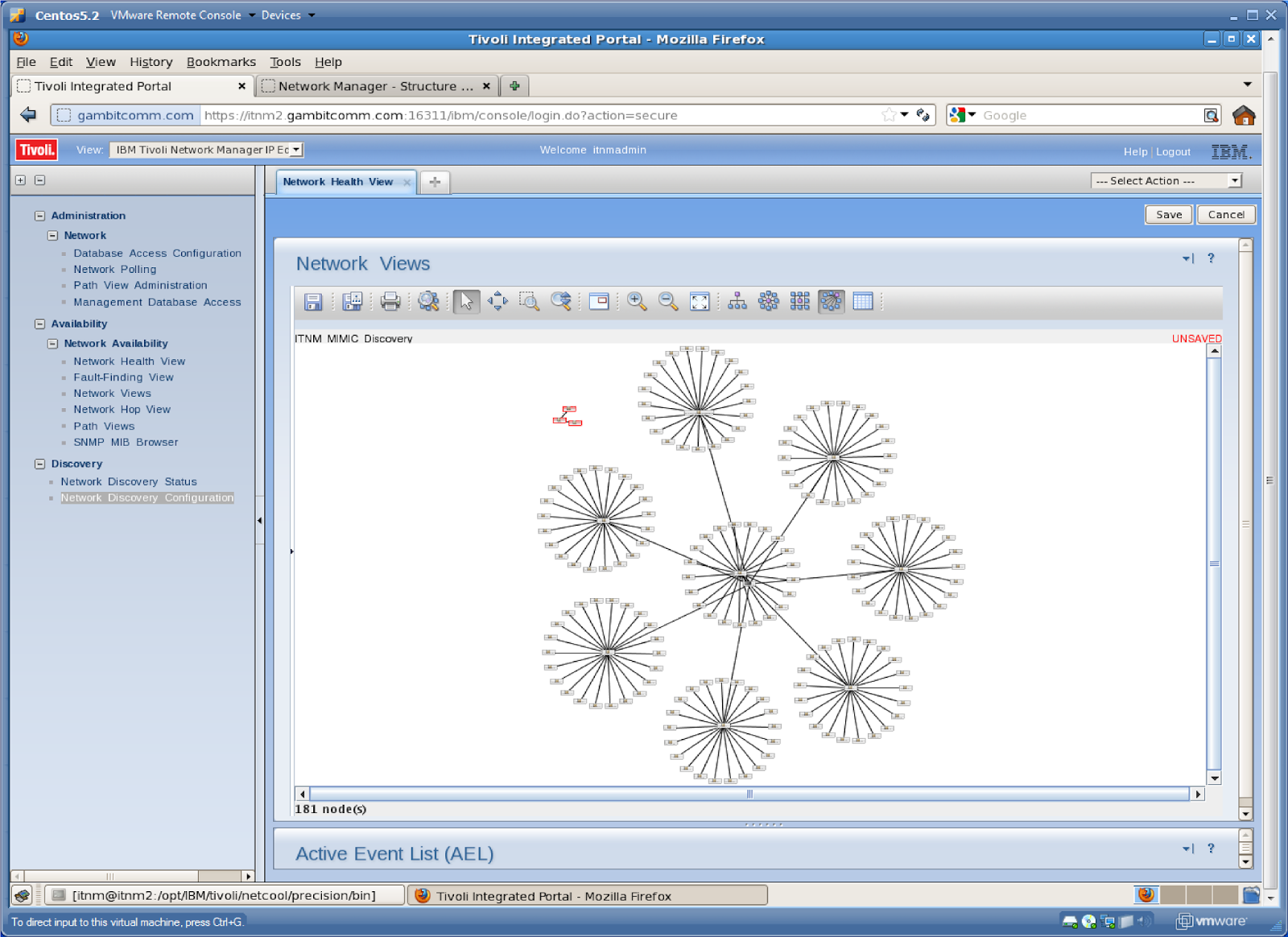Switch to hierarchical tree layout

(x=735, y=302)
